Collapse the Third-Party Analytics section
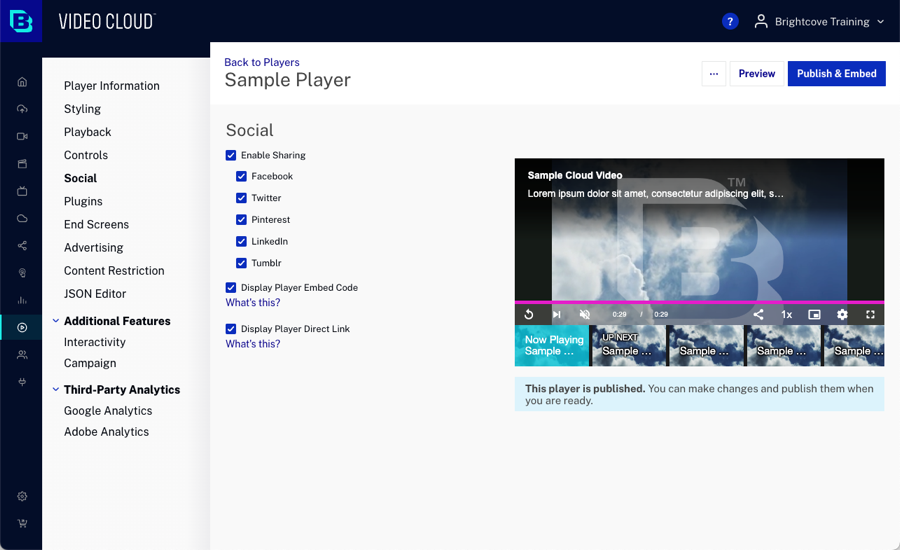The image size is (900, 550). click(56, 390)
